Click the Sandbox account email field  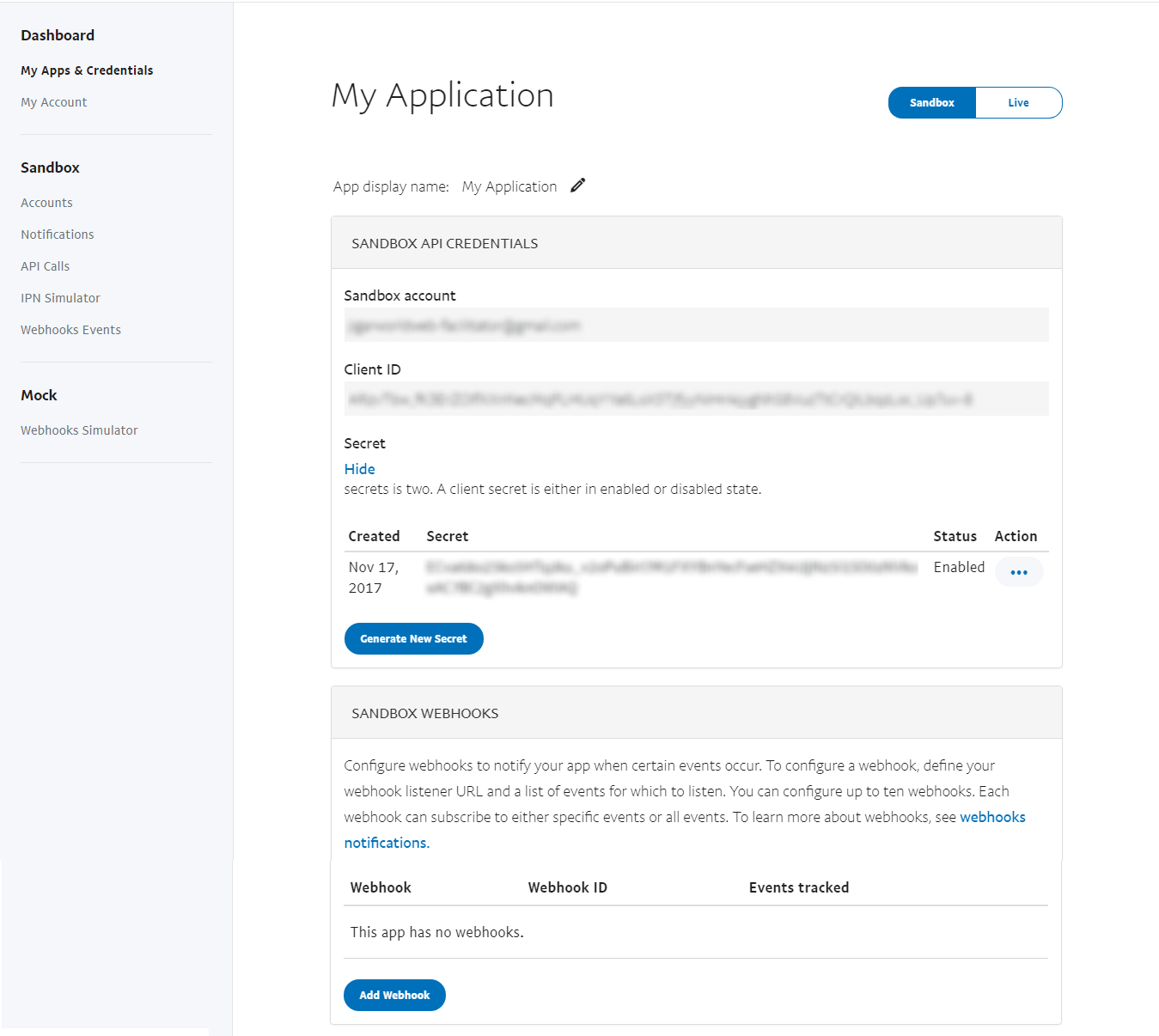(695, 326)
